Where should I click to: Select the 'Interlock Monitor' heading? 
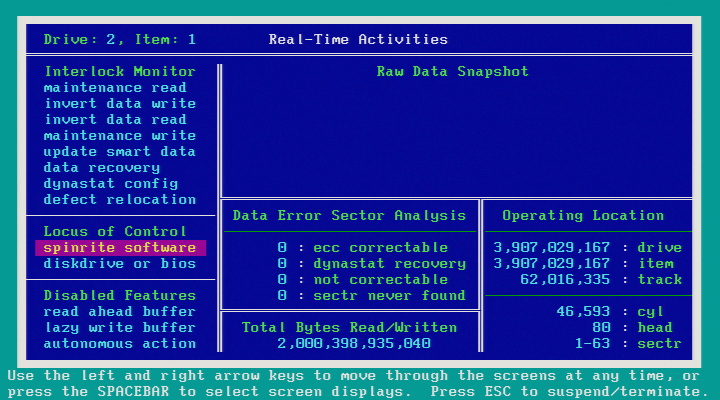(x=120, y=72)
